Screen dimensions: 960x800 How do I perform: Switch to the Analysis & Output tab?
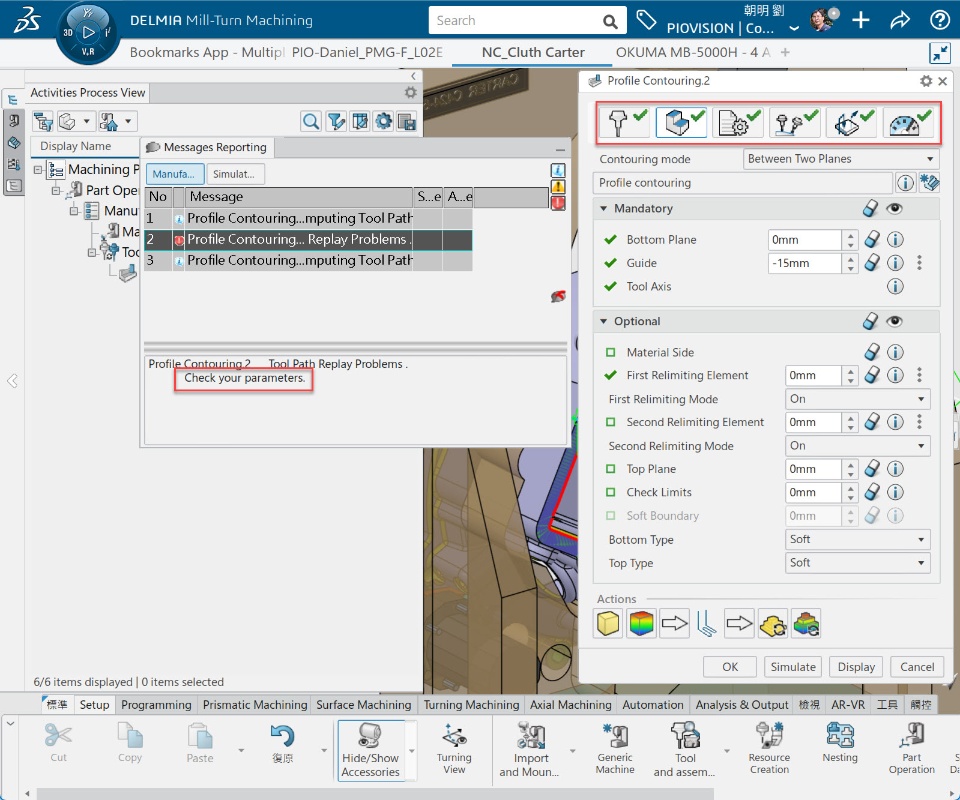(x=742, y=705)
